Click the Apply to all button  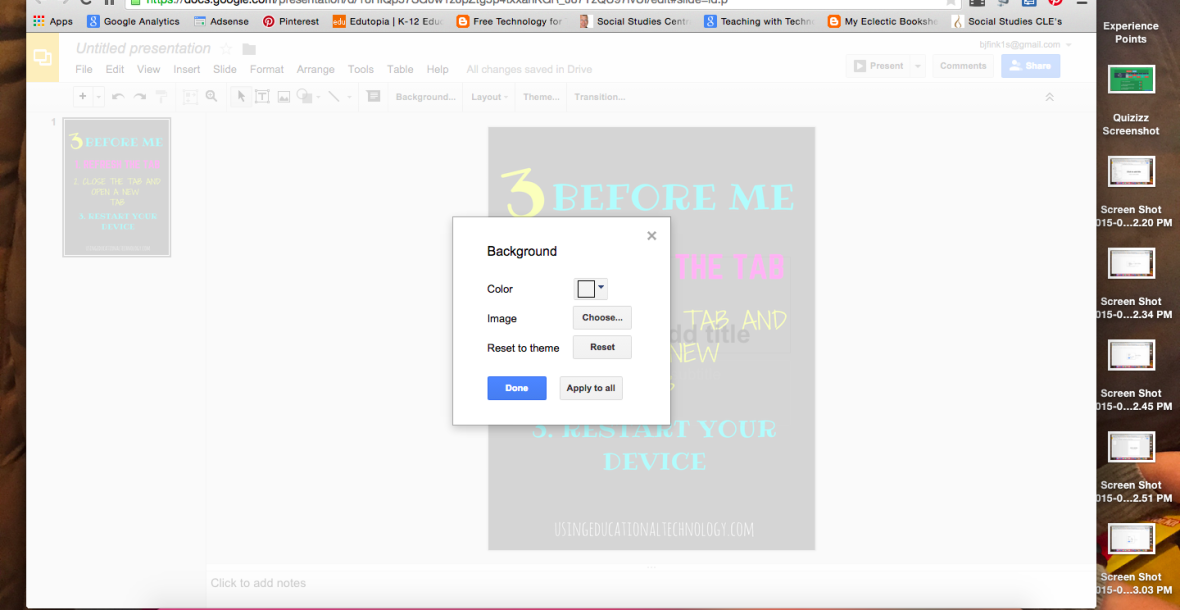point(591,388)
